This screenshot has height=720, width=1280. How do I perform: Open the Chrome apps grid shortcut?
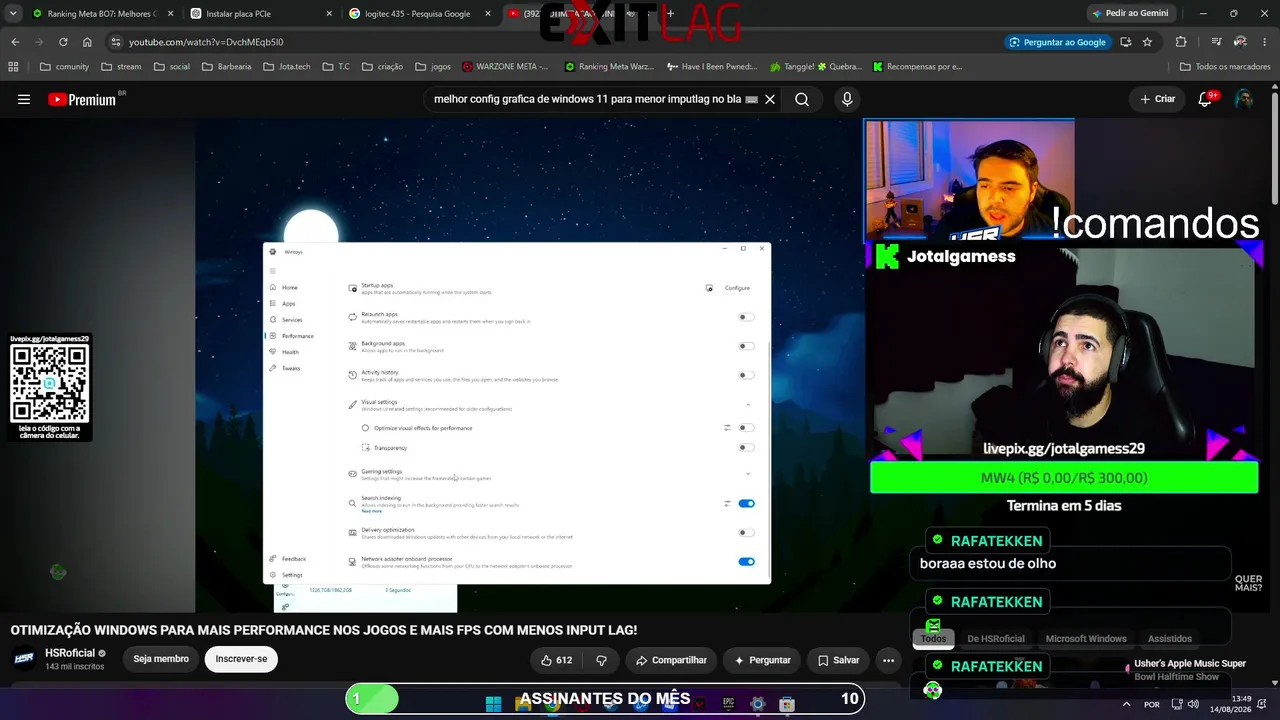[13, 67]
